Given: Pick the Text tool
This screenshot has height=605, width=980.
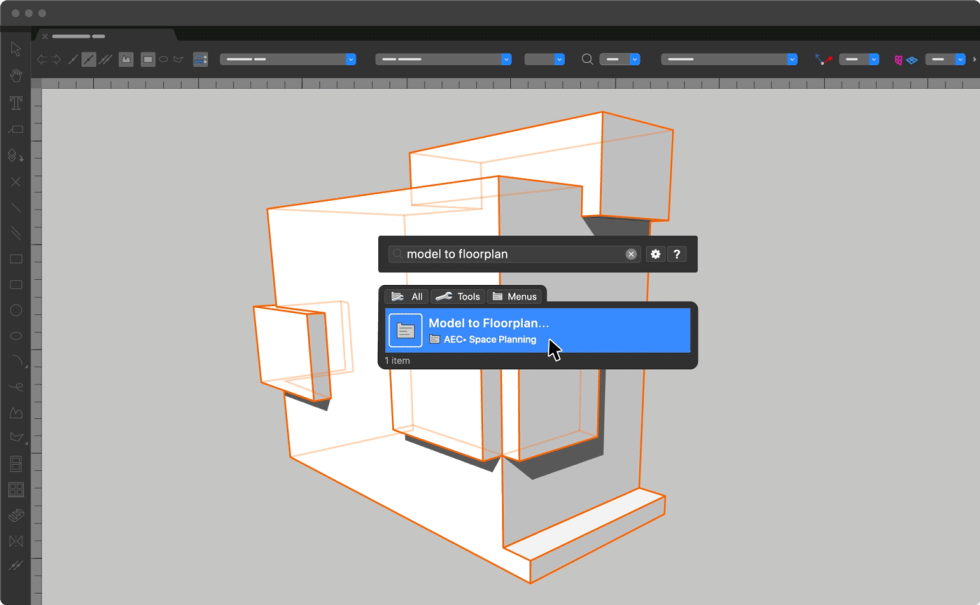Looking at the screenshot, I should 15,102.
